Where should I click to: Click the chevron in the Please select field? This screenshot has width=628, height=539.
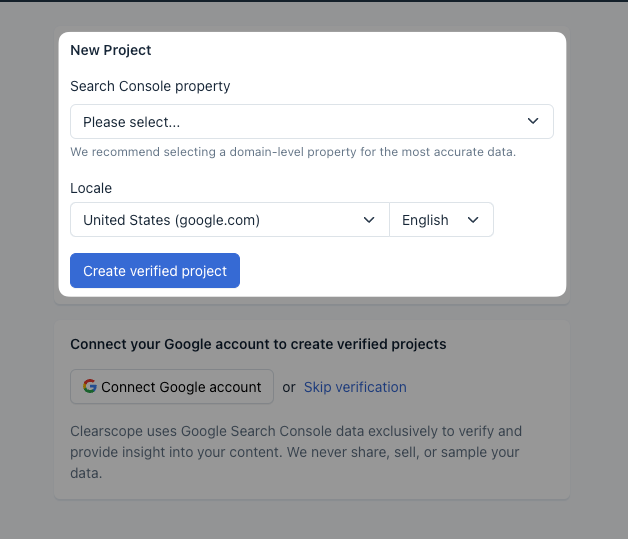point(533,122)
